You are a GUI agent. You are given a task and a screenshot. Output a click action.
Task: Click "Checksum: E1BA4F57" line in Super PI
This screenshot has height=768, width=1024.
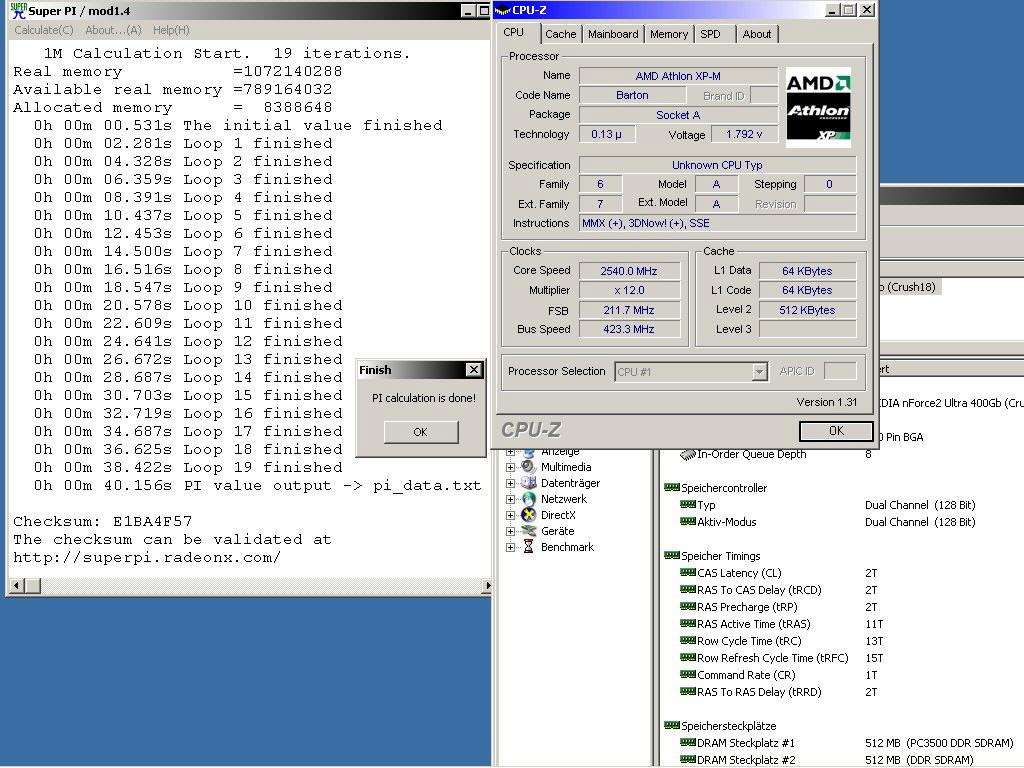pyautogui.click(x=103, y=521)
